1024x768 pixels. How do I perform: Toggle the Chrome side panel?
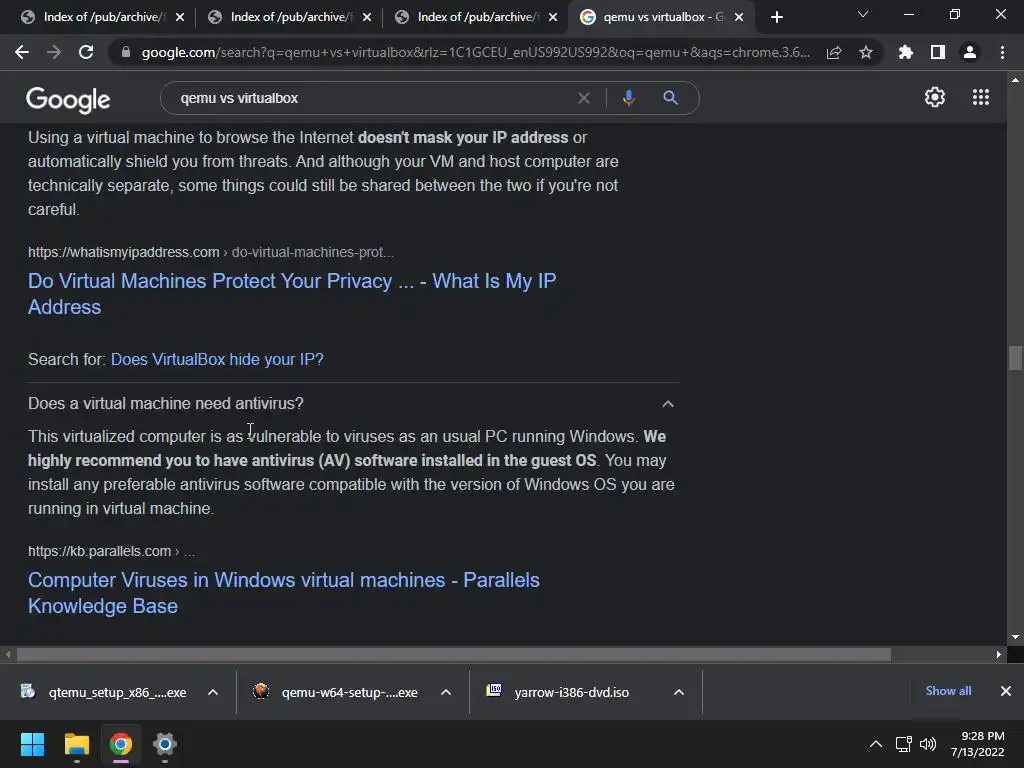pyautogui.click(x=938, y=52)
